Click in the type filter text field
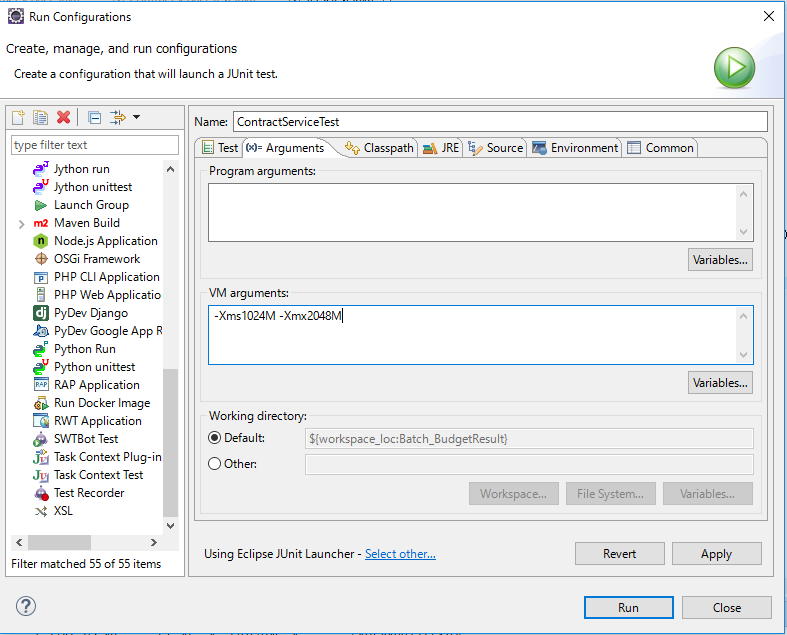The image size is (787, 635). coord(95,145)
